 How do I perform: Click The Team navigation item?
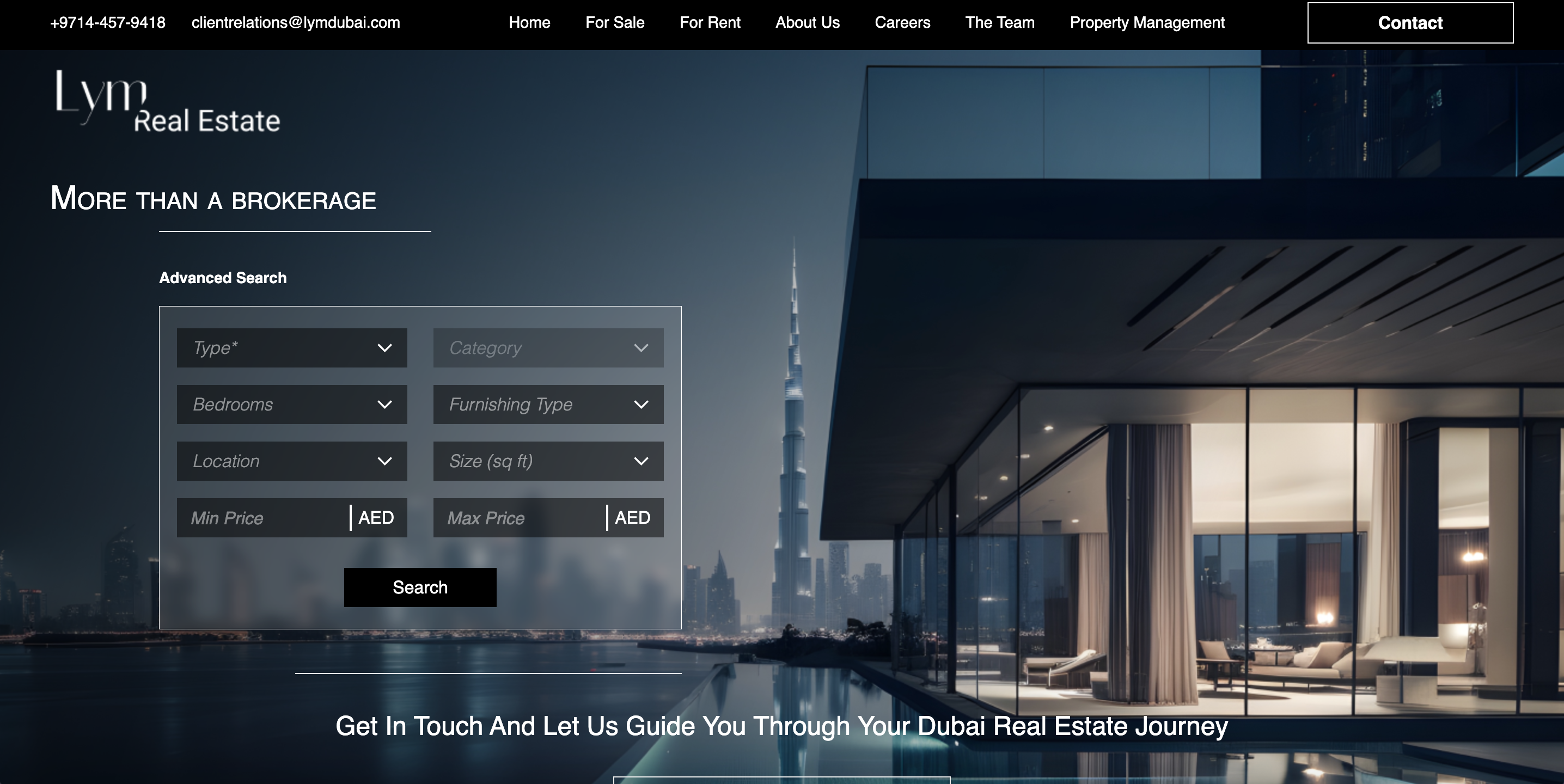[x=1000, y=22]
